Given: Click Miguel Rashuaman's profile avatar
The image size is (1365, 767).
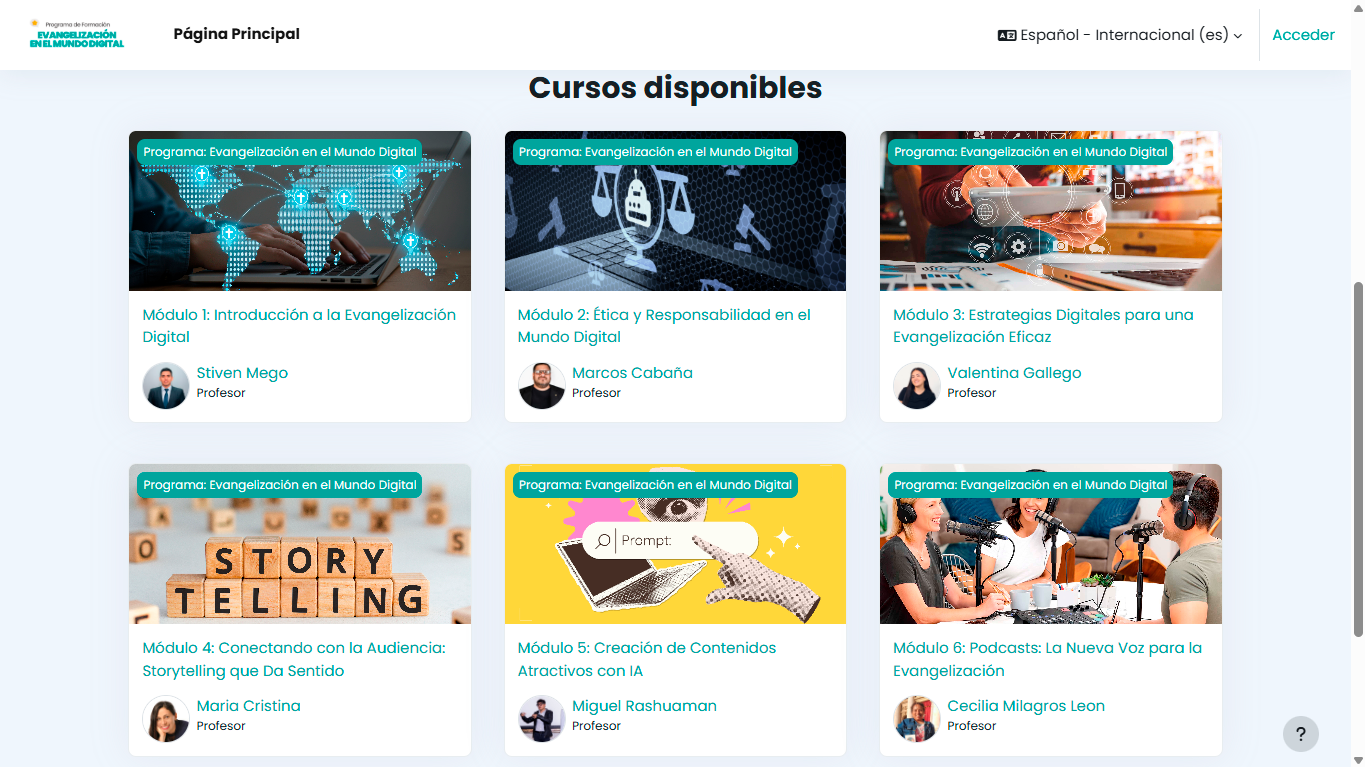Looking at the screenshot, I should (x=542, y=718).
